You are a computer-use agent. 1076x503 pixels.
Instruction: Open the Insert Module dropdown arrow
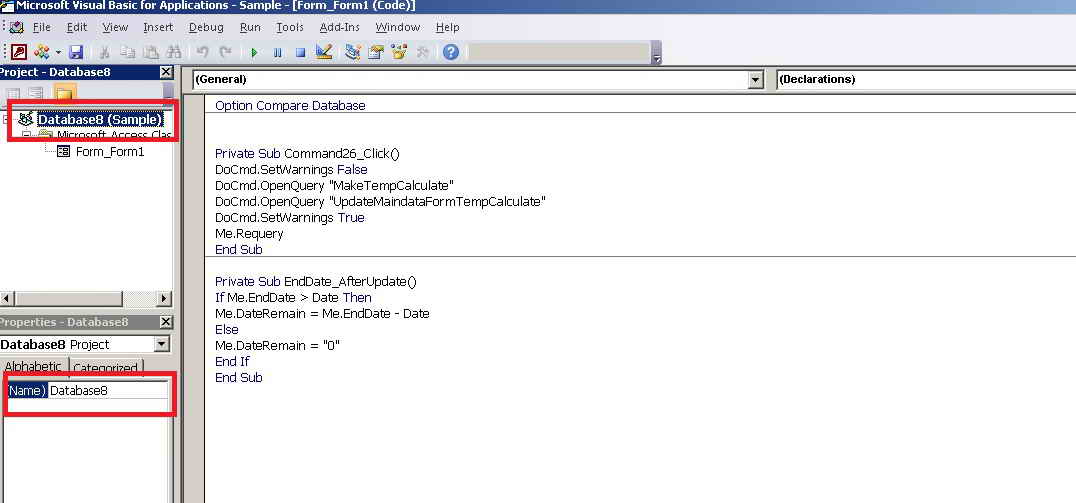58,52
